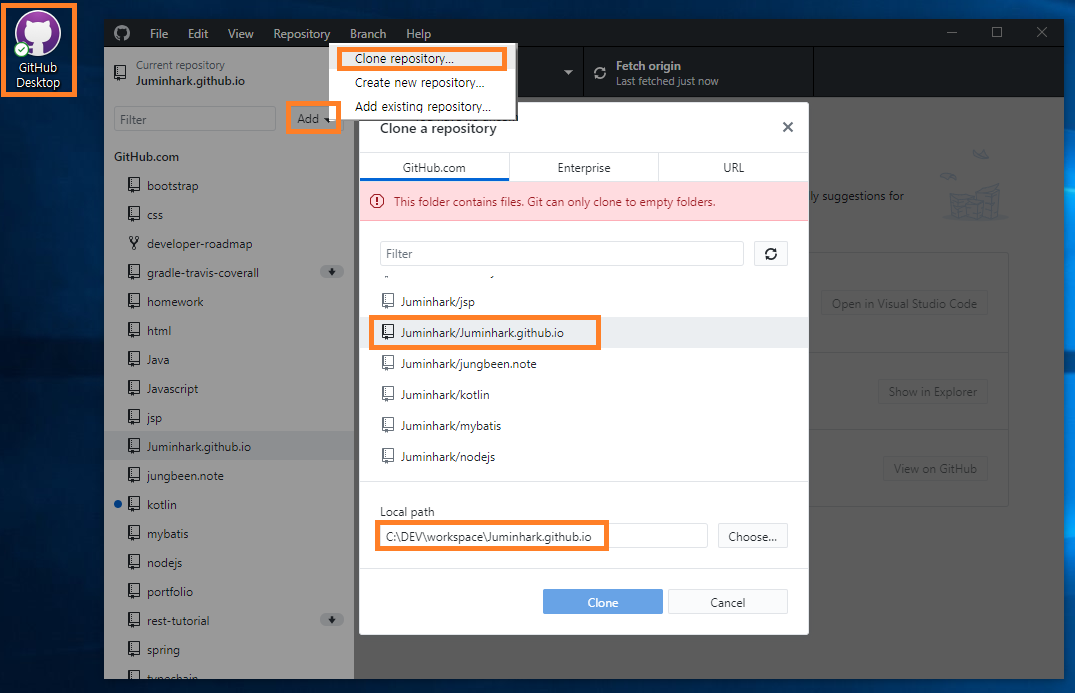Click the portfolio repository icon in sidebar
Viewport: 1076px width, 693px height.
(134, 591)
